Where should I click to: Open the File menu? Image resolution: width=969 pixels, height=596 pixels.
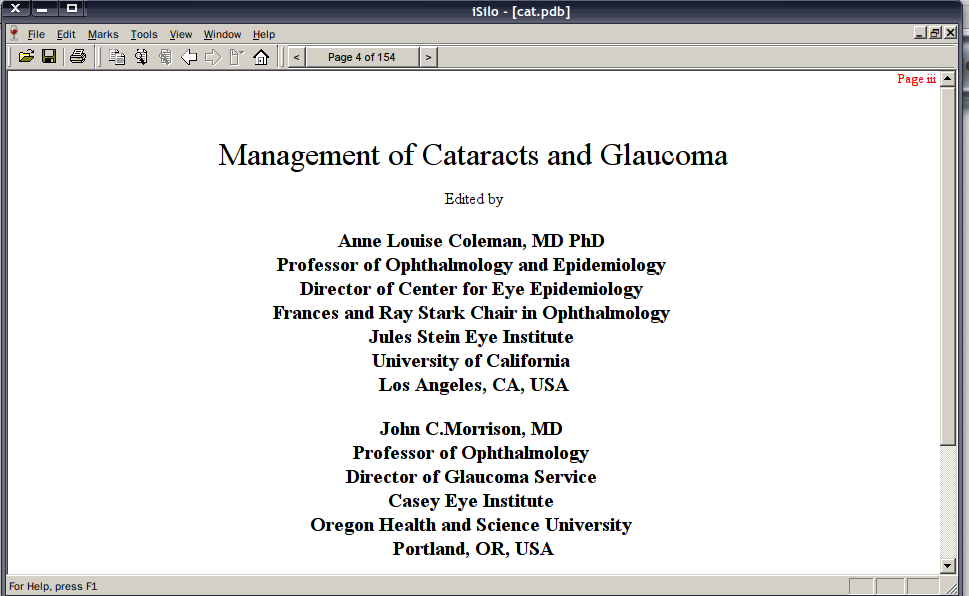coord(36,35)
